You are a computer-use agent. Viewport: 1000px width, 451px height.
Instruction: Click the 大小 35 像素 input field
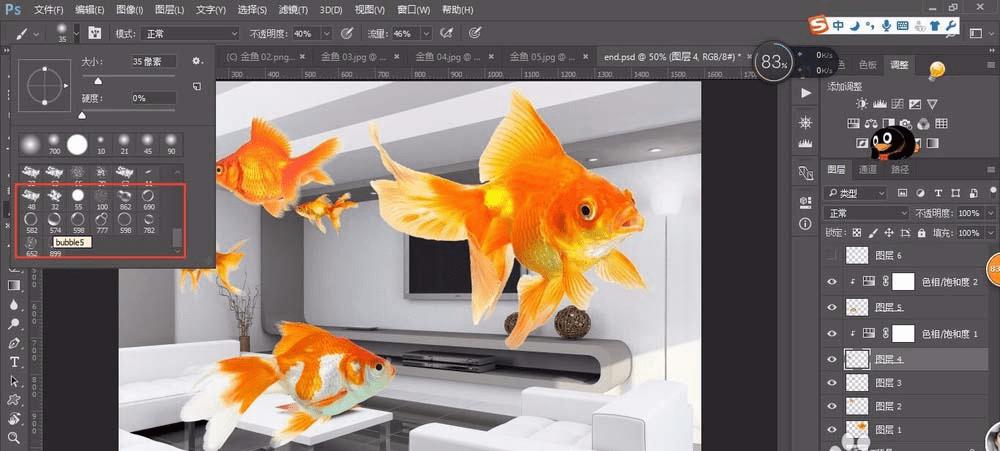pos(152,61)
